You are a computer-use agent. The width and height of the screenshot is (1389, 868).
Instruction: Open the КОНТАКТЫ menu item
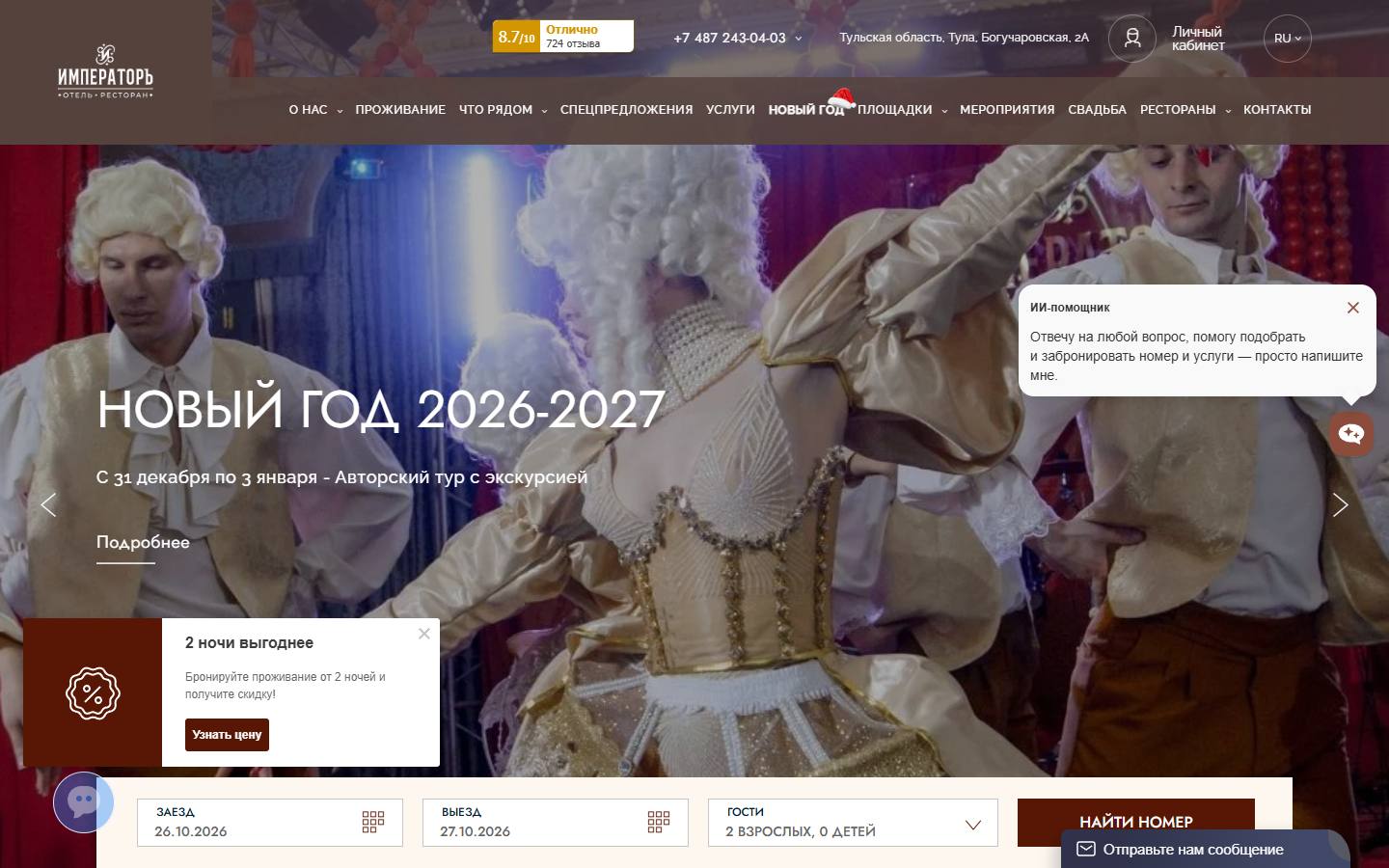[1277, 110]
